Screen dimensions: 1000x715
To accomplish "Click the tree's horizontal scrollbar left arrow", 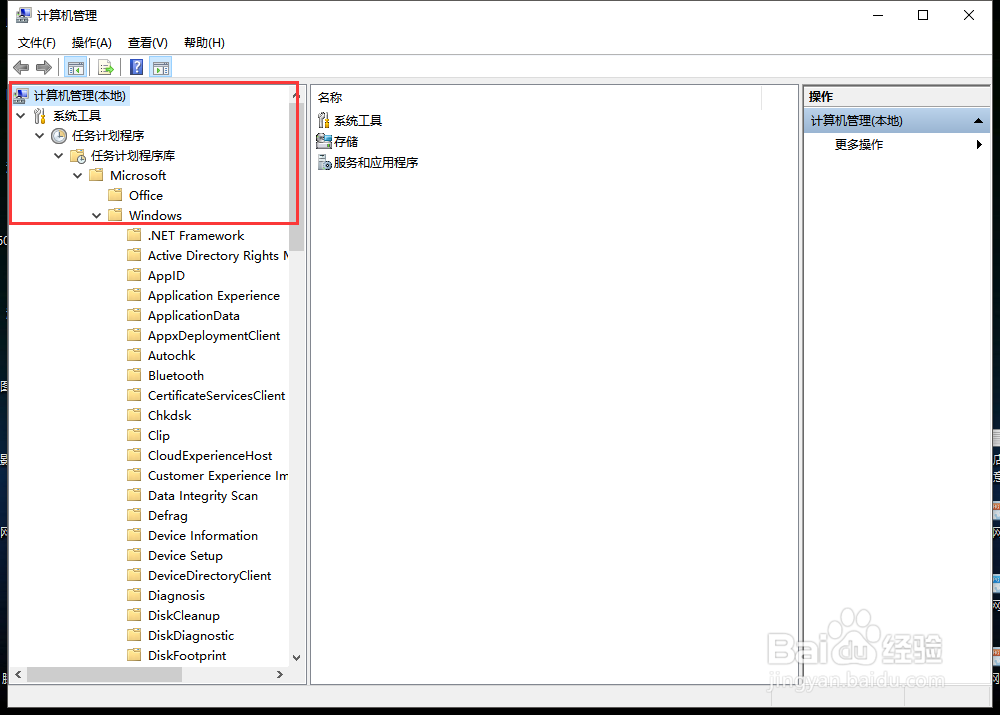I will point(18,674).
